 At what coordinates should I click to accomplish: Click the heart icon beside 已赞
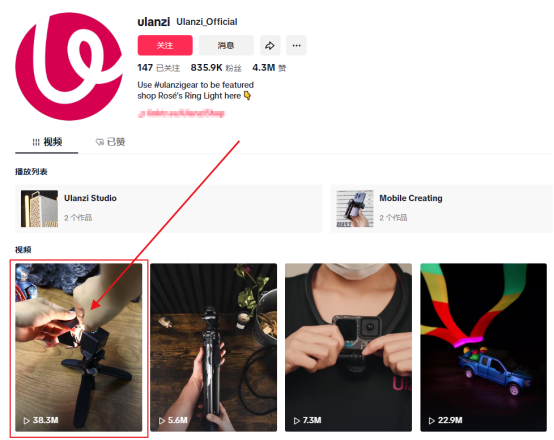point(100,142)
